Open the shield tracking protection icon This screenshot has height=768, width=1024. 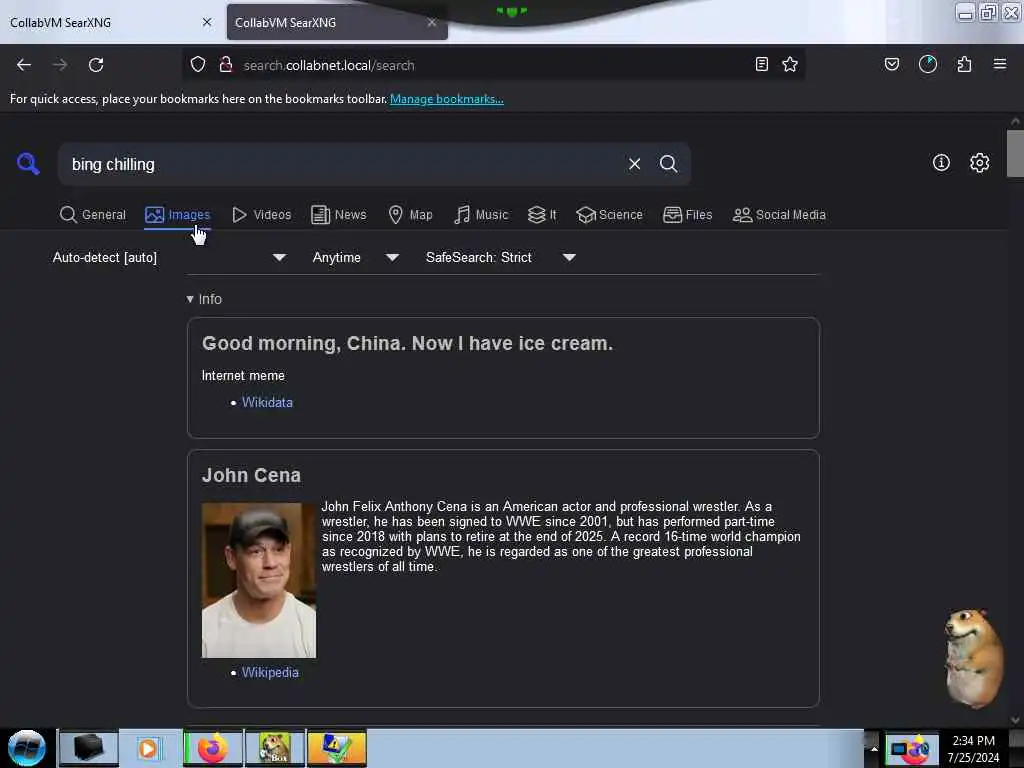point(198,64)
